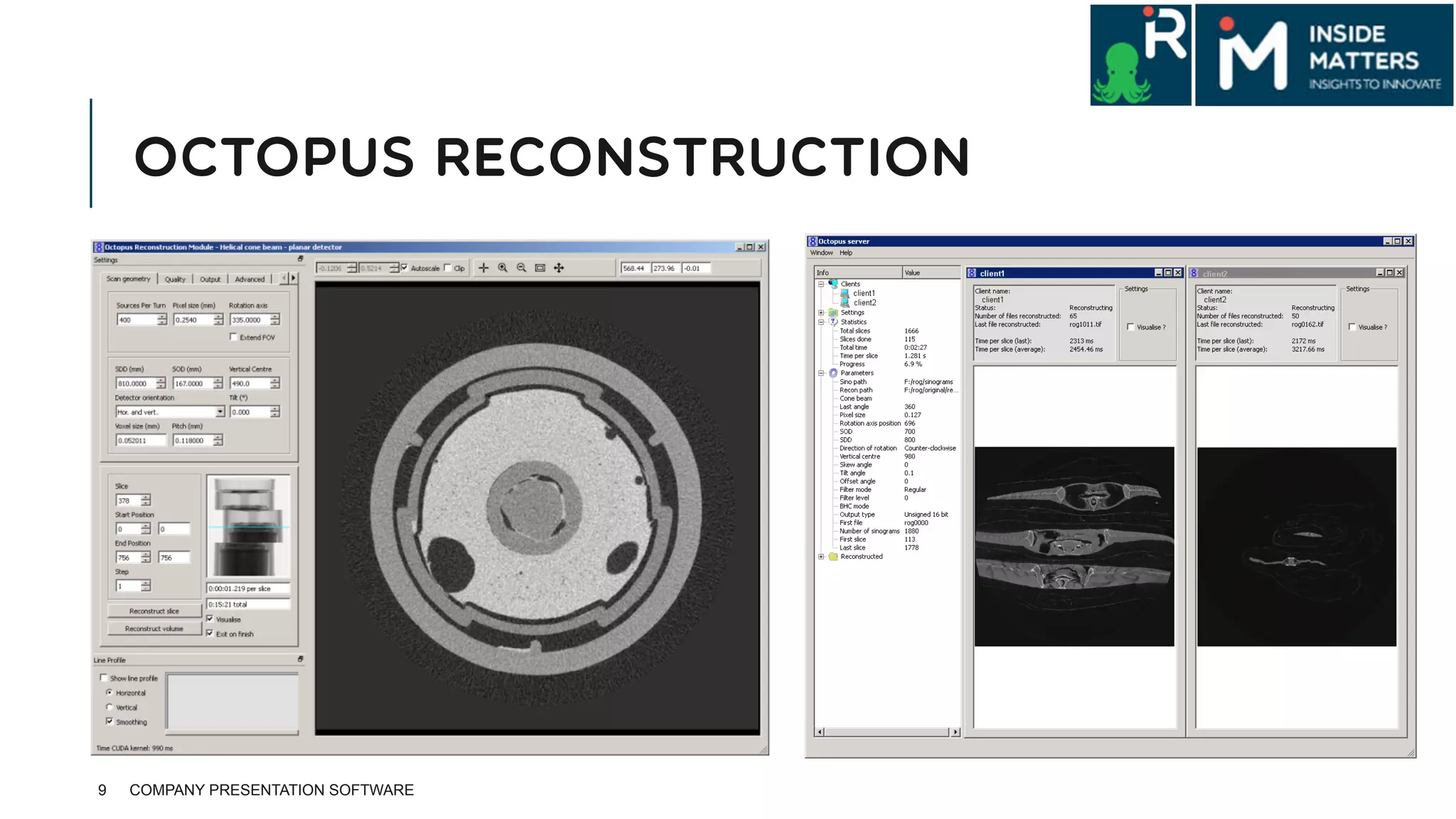Click the Reconstruct volume button
This screenshot has height=819, width=1456.
click(x=154, y=628)
